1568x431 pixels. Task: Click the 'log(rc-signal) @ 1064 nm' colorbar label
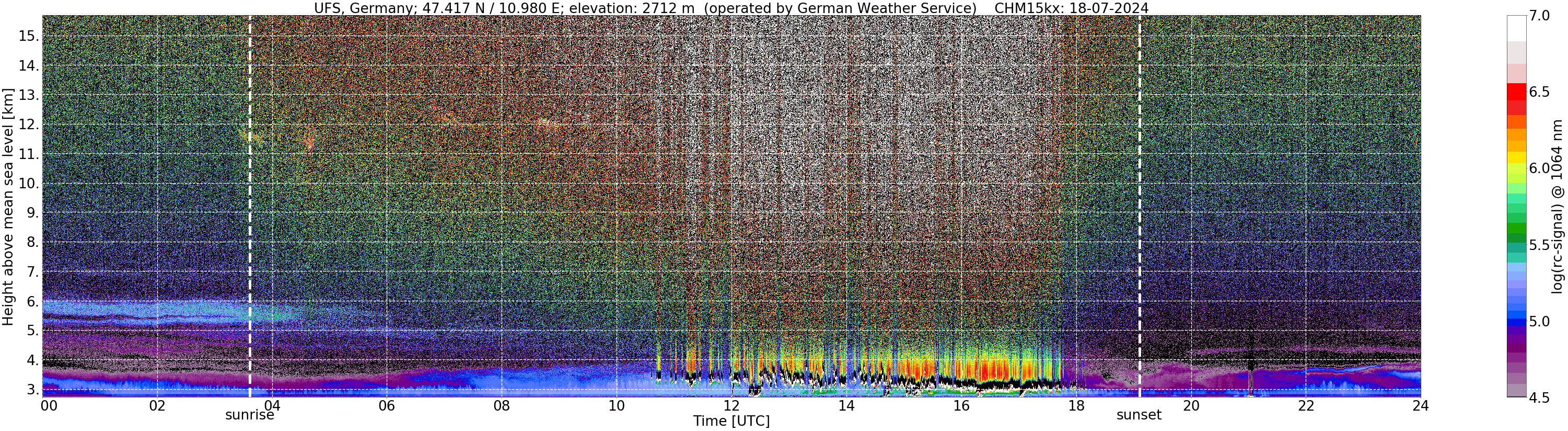click(1557, 206)
